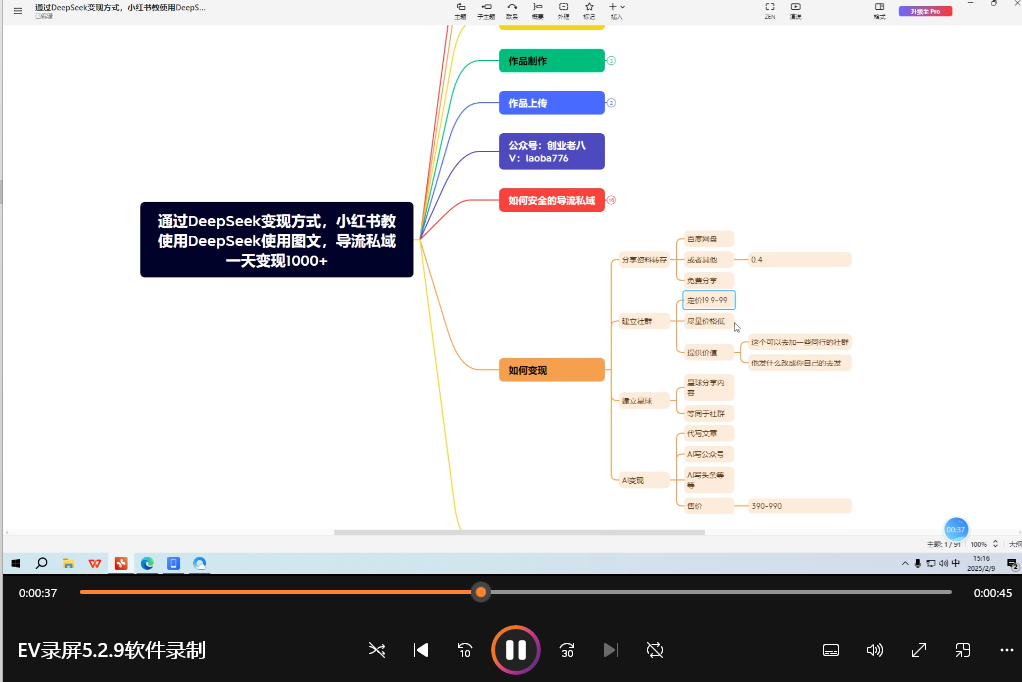Select the 0.4 value node
Screen dimensions: 1022x682
pyautogui.click(x=800, y=259)
